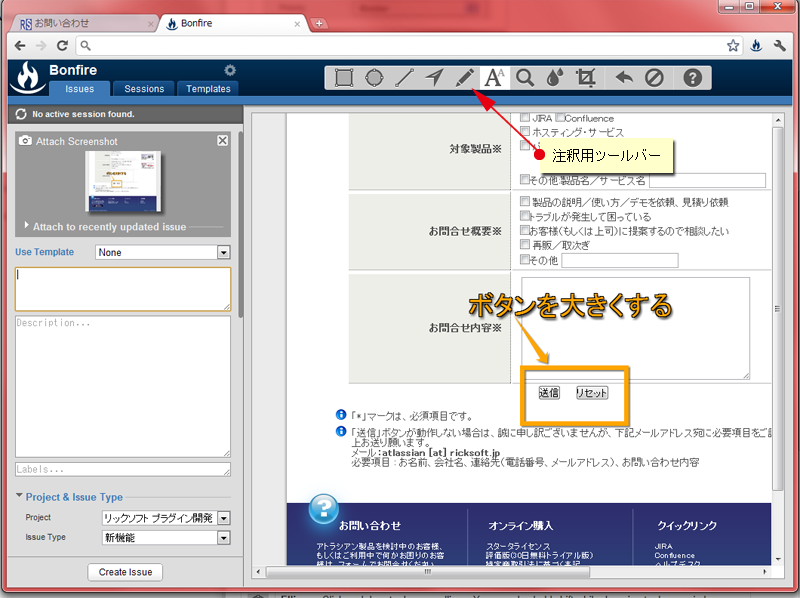Reload the page with the refresh button
800x598 pixels.
[62, 45]
